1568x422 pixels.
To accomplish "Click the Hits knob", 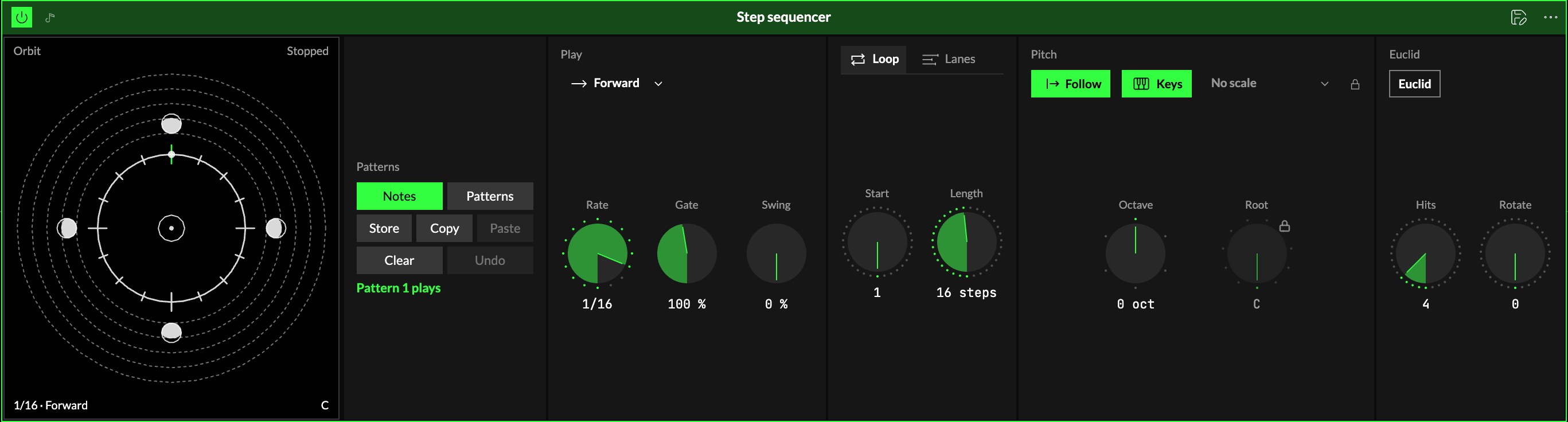I will click(x=1426, y=253).
